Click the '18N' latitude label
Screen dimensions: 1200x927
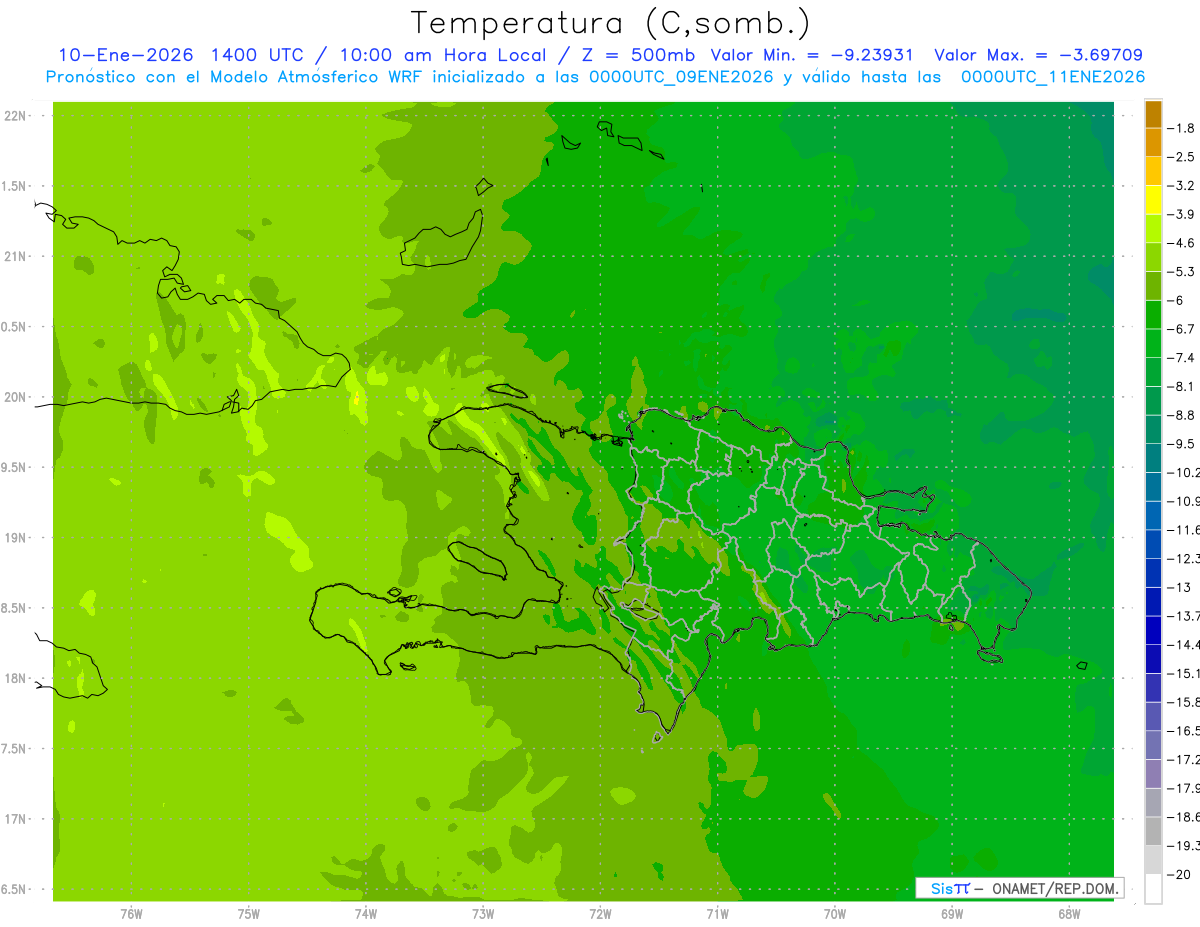pos(16,679)
